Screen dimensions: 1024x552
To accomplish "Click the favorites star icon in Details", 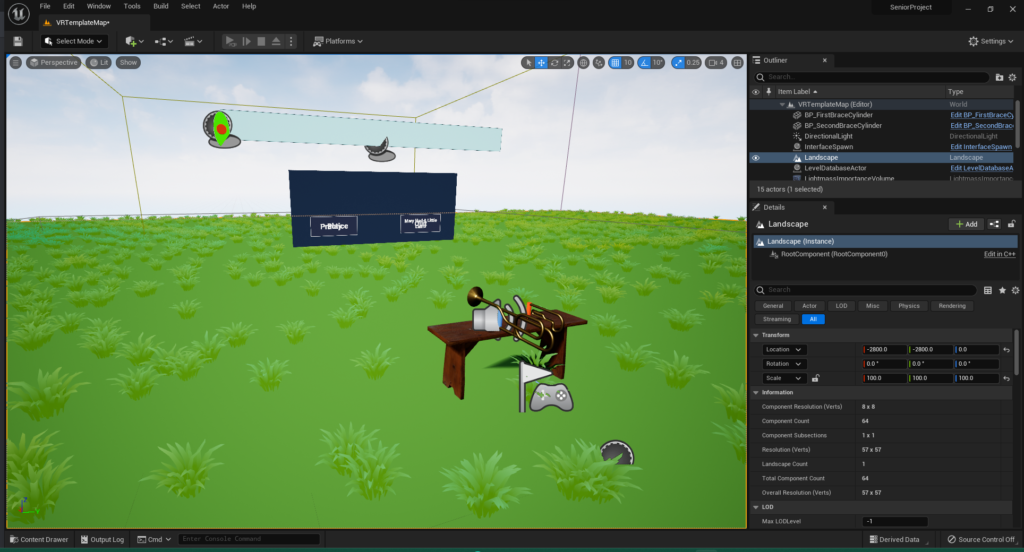I will tap(1002, 290).
